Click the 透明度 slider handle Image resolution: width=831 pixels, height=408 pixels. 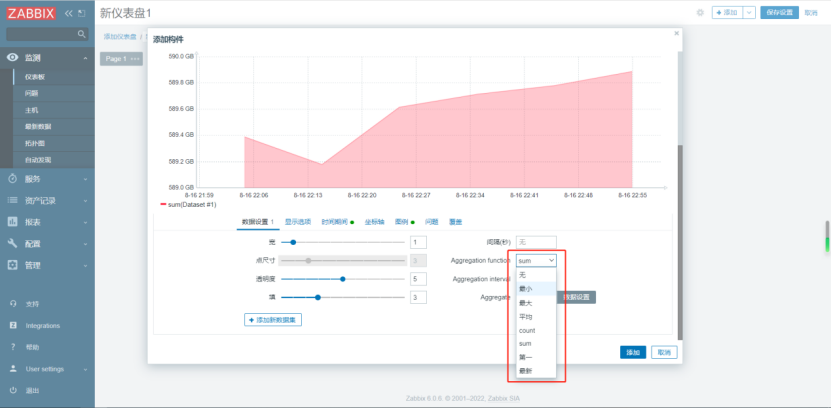(x=342, y=279)
